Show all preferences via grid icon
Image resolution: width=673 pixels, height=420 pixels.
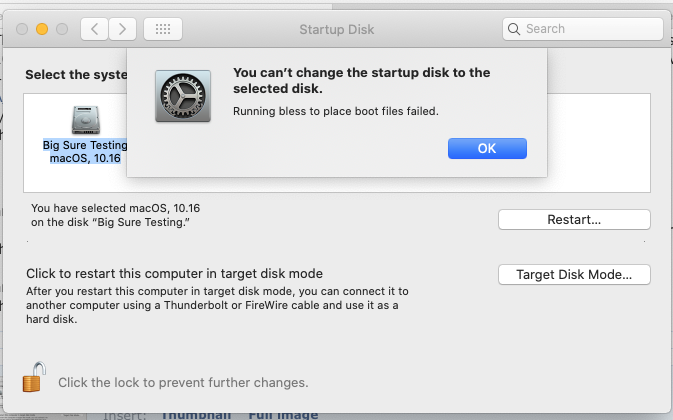coord(163,29)
